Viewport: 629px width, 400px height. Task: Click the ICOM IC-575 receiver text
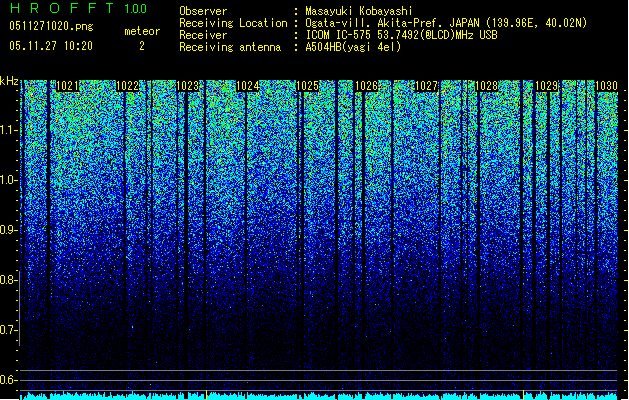click(x=402, y=35)
